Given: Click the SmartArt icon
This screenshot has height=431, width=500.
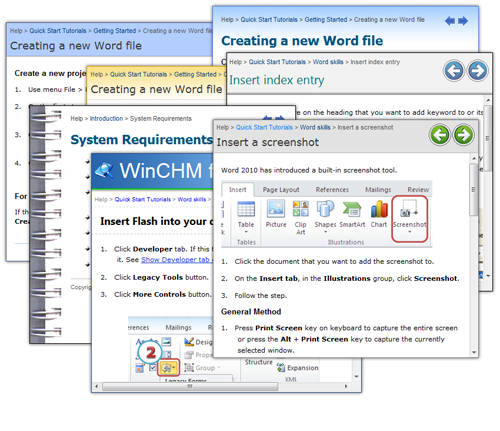Looking at the screenshot, I should (x=352, y=209).
